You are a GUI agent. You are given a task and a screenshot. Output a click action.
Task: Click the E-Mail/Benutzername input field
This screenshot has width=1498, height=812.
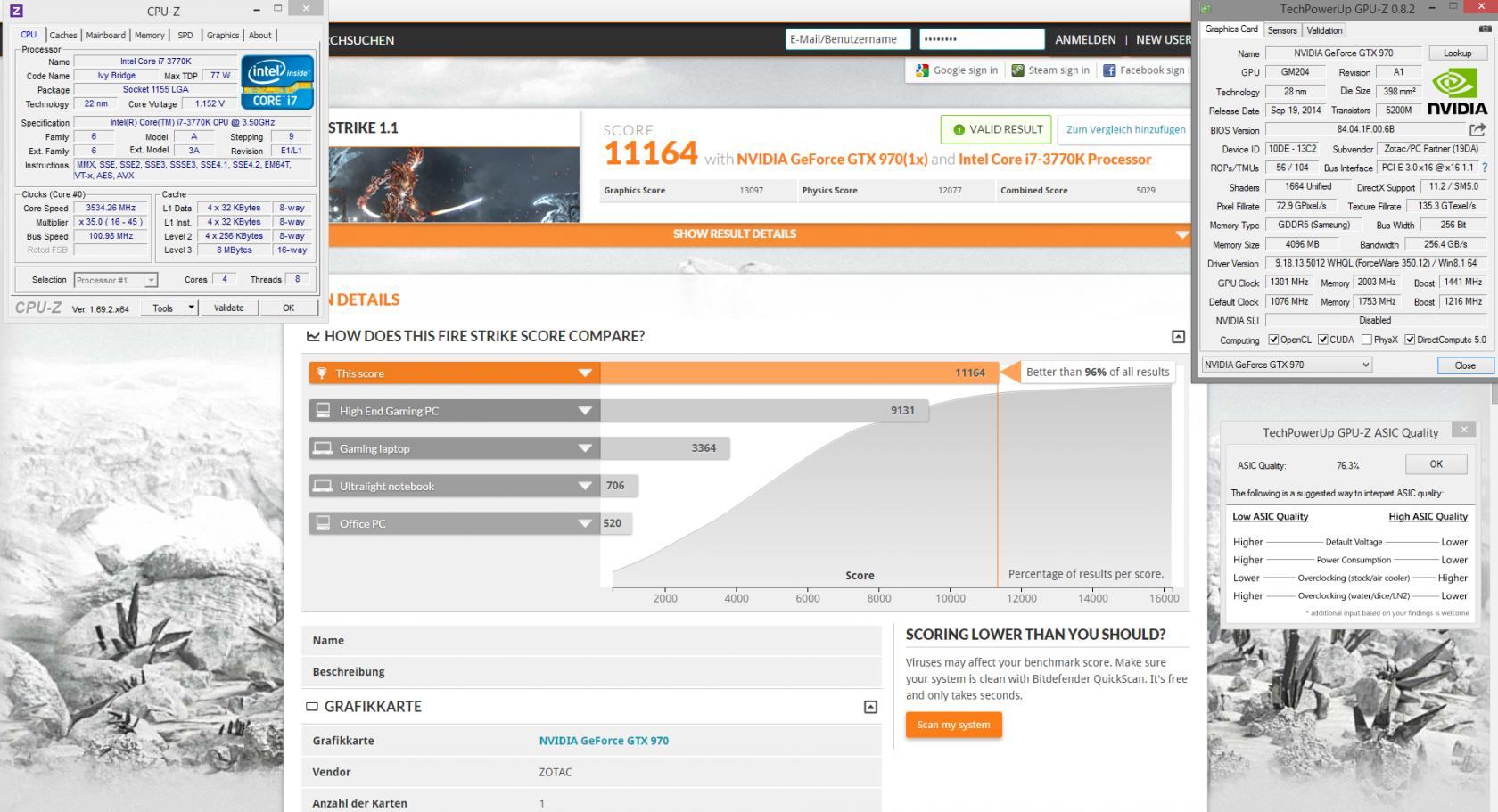click(x=848, y=39)
